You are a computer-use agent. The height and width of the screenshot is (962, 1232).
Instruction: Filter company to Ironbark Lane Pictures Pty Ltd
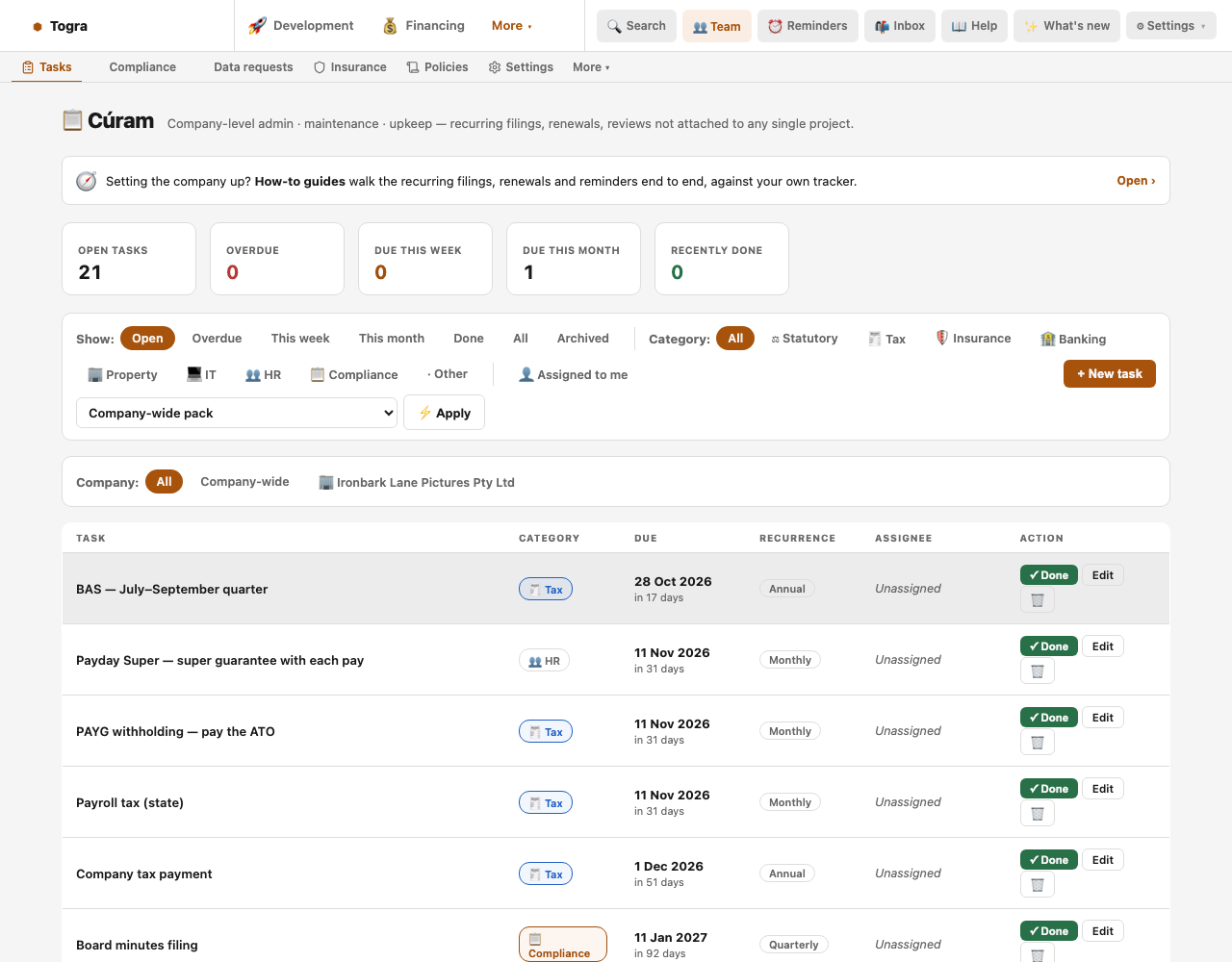[417, 482]
